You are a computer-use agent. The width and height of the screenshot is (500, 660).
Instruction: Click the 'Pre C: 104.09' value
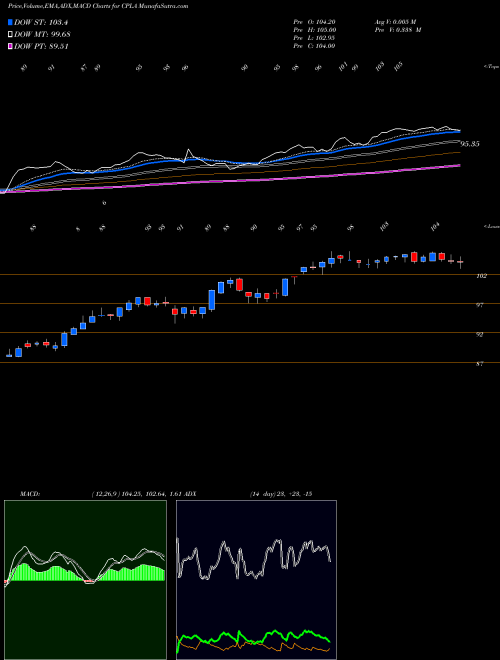314,46
